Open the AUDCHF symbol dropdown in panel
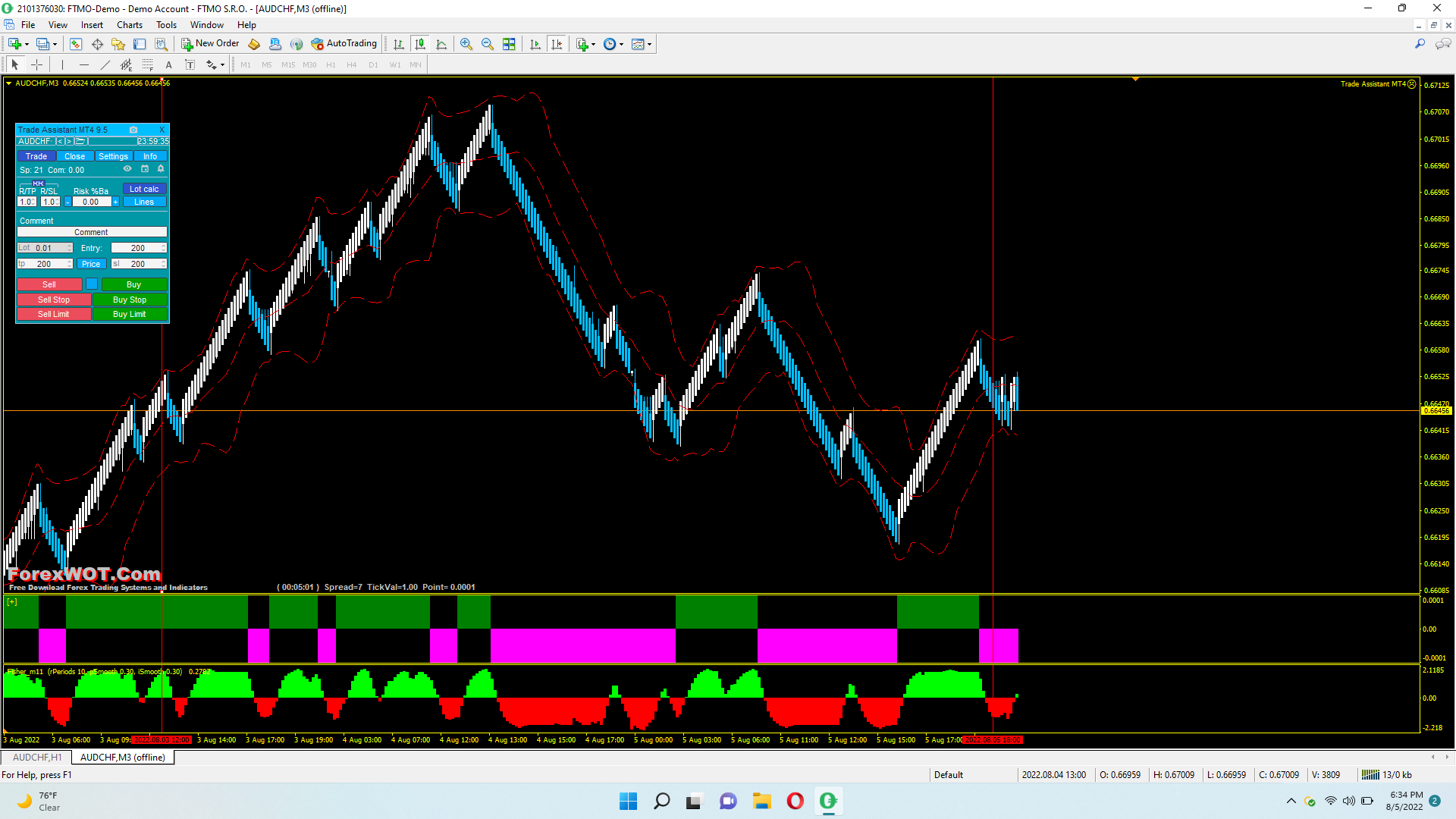The width and height of the screenshot is (1456, 819). tap(35, 141)
